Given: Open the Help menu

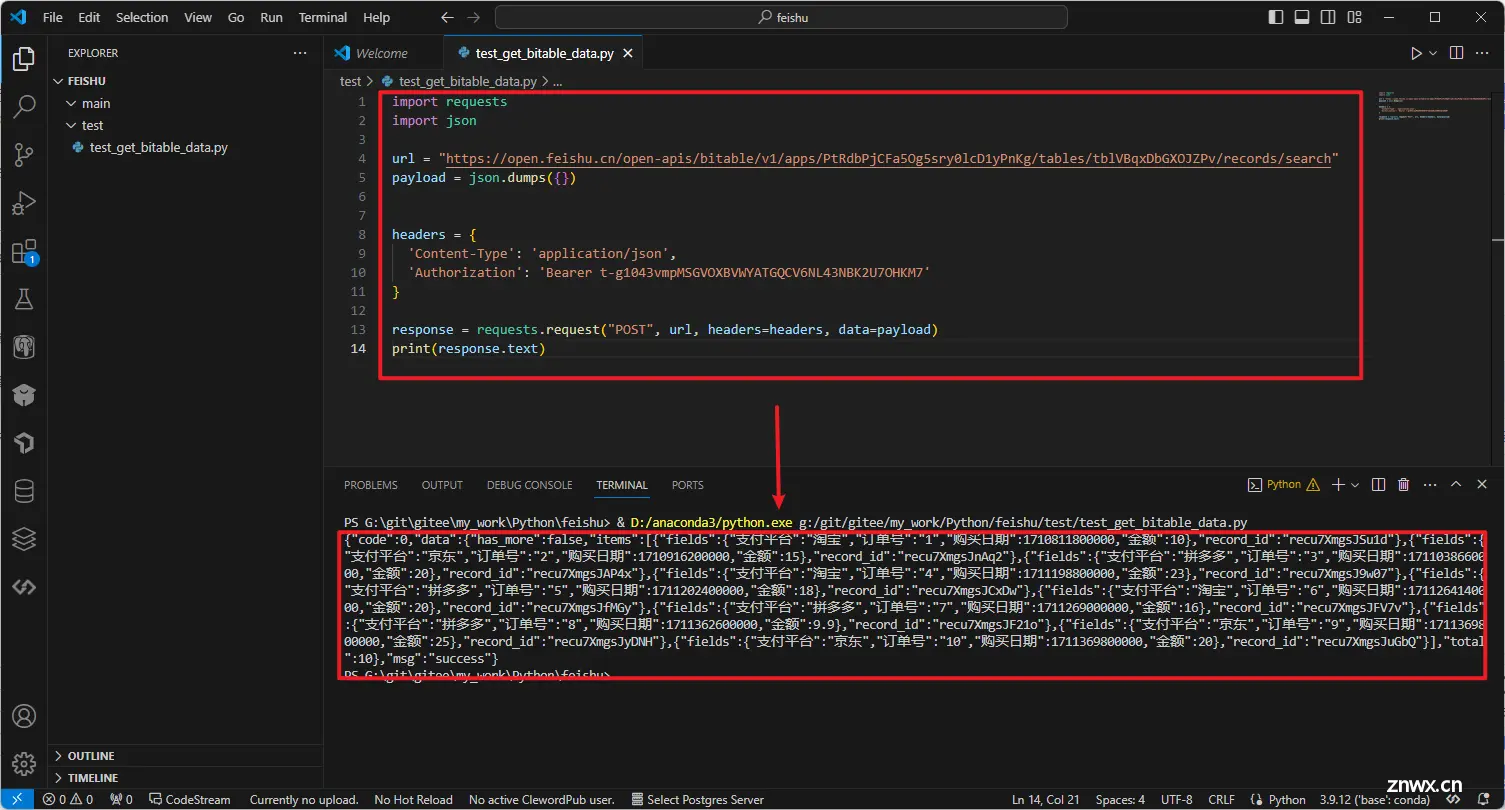Looking at the screenshot, I should pyautogui.click(x=377, y=17).
